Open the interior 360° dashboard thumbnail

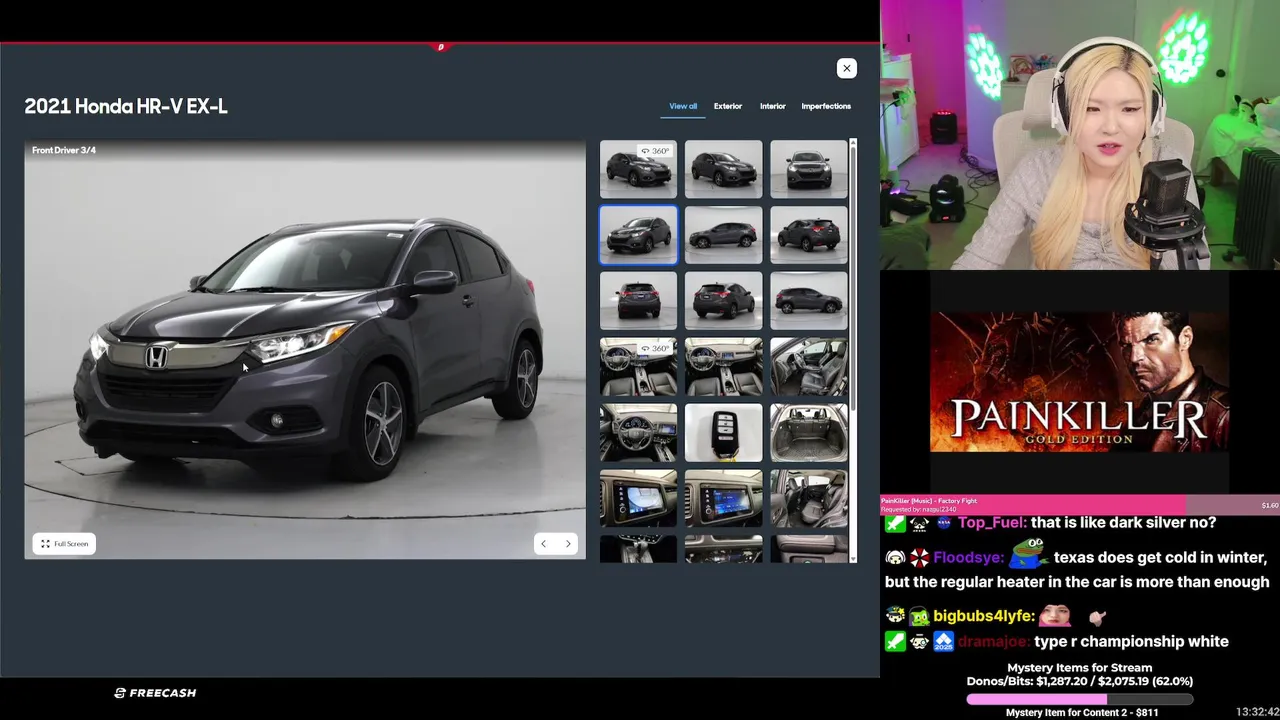[638, 367]
